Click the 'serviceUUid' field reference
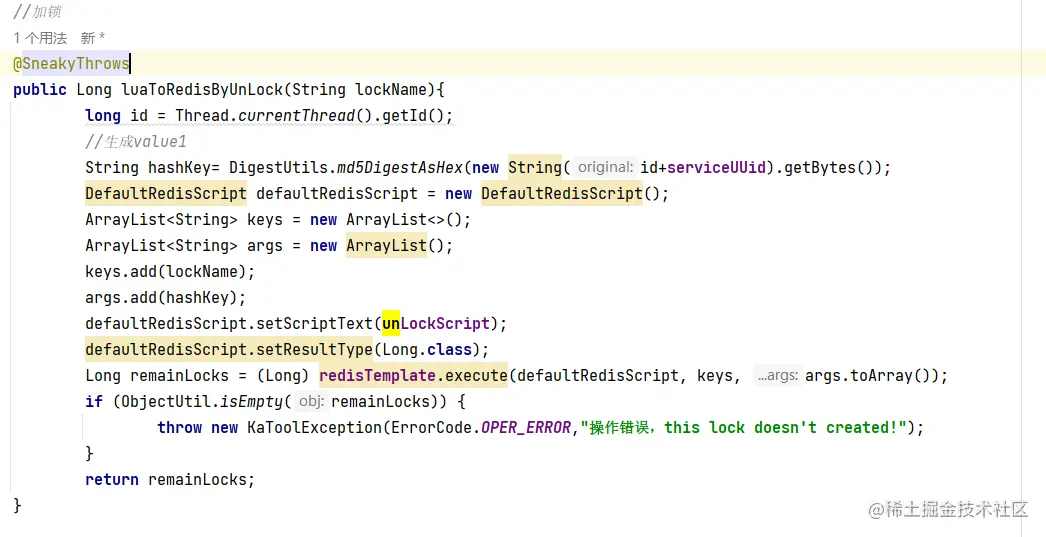 [716, 167]
